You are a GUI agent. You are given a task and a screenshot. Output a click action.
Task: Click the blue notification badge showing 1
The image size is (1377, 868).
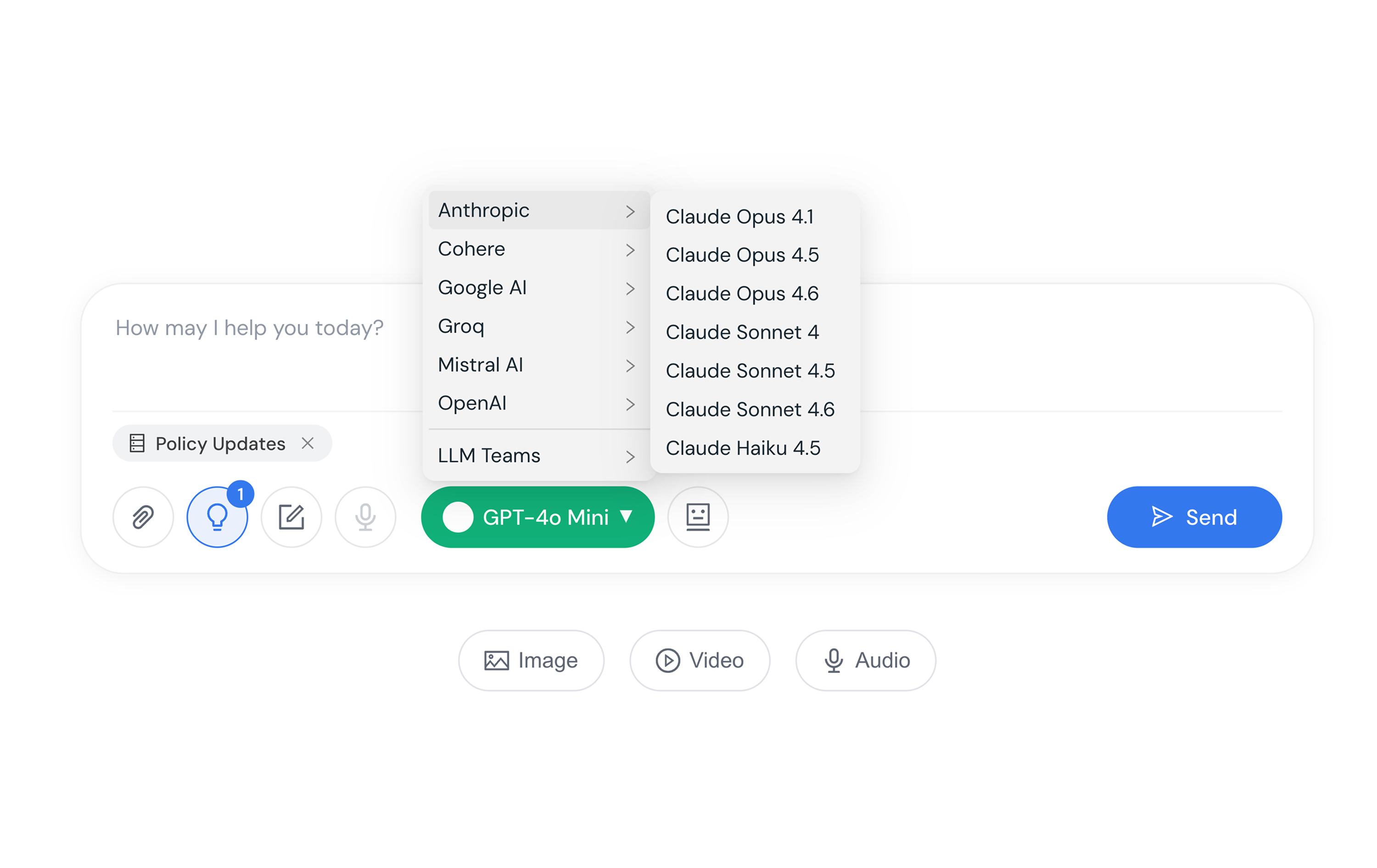(240, 494)
